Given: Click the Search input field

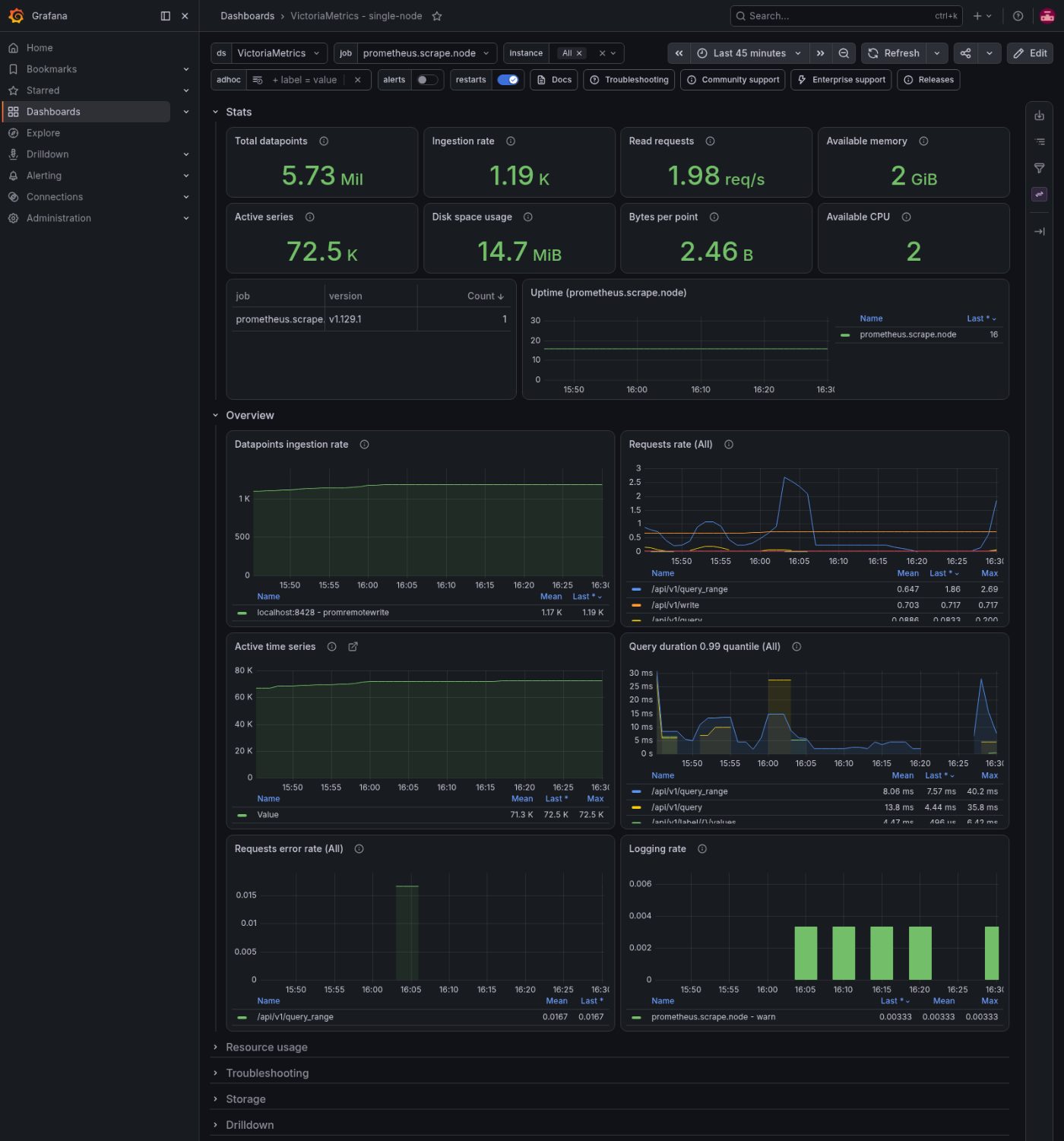Looking at the screenshot, I should point(846,16).
